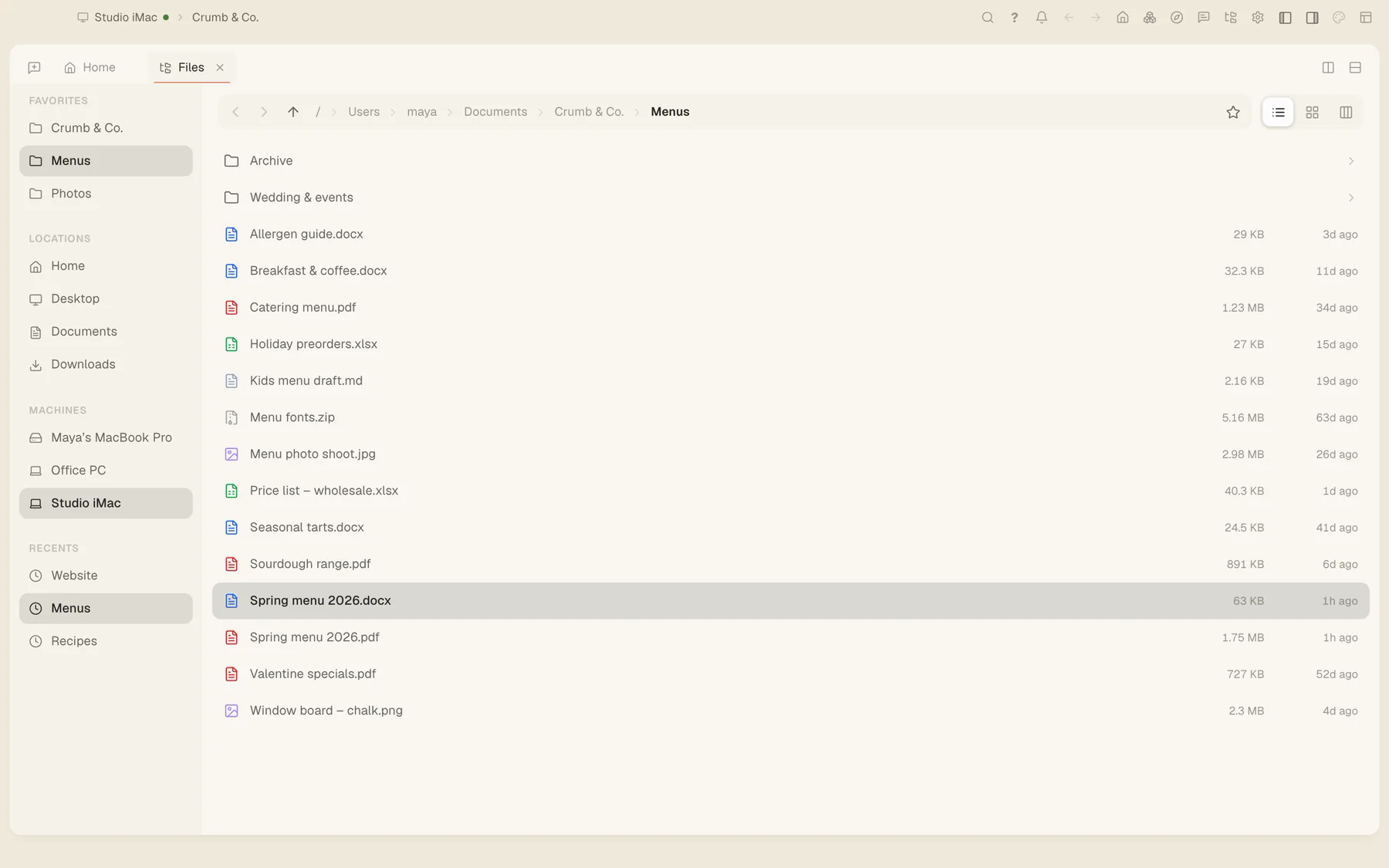This screenshot has height=868, width=1389.
Task: Open the chat message icon
Action: 1203,17
